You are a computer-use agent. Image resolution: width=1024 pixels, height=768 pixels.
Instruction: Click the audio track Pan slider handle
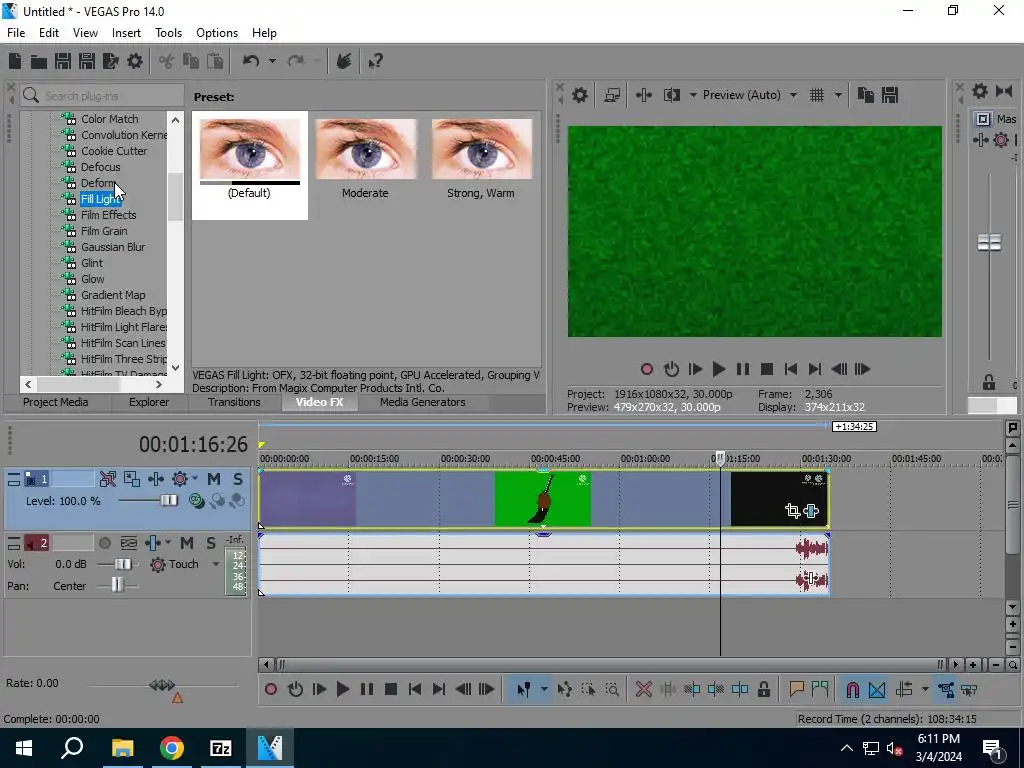click(117, 585)
